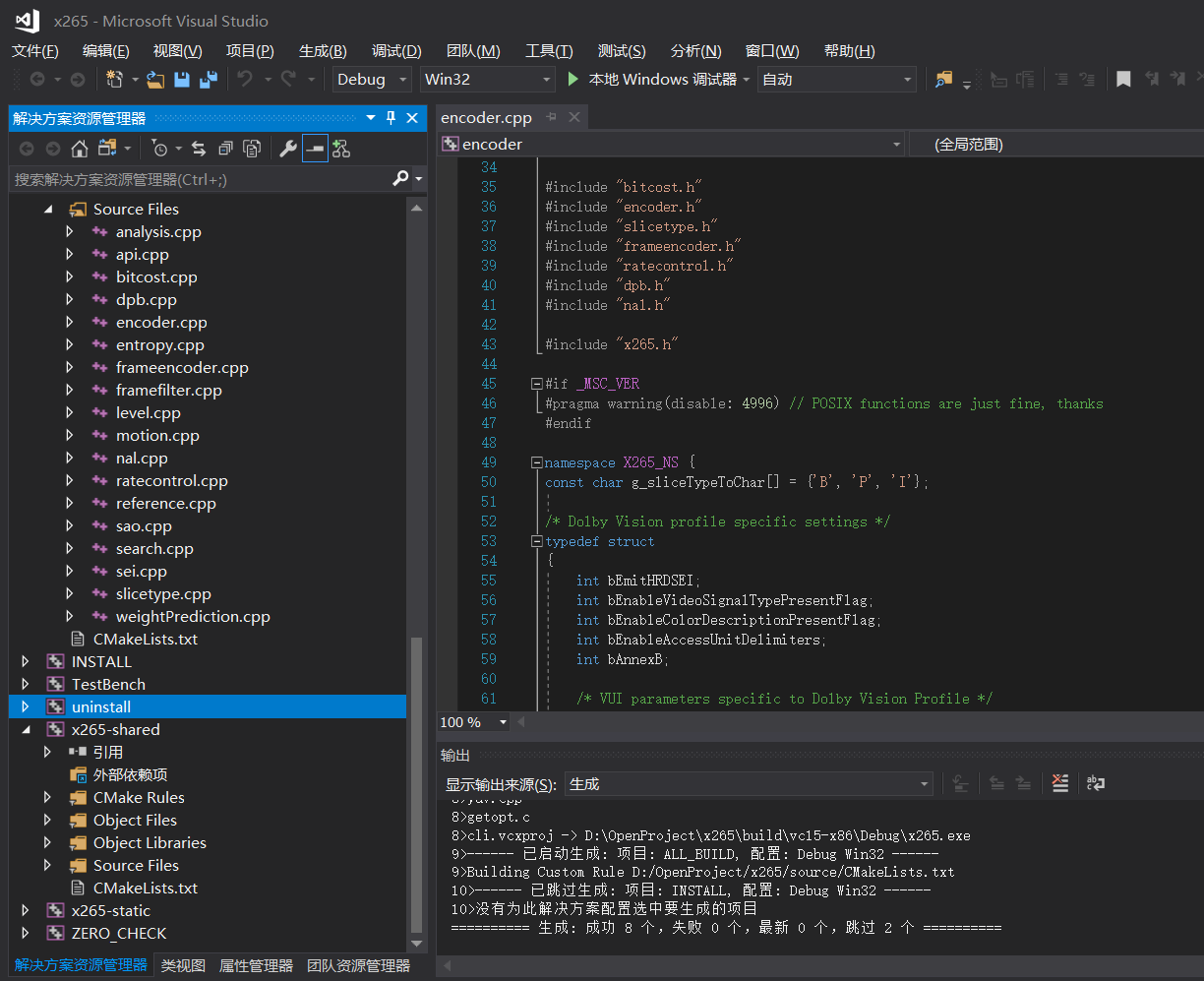Image resolution: width=1204 pixels, height=981 pixels.
Task: Switch to the 类视图 tab
Action: coord(183,965)
